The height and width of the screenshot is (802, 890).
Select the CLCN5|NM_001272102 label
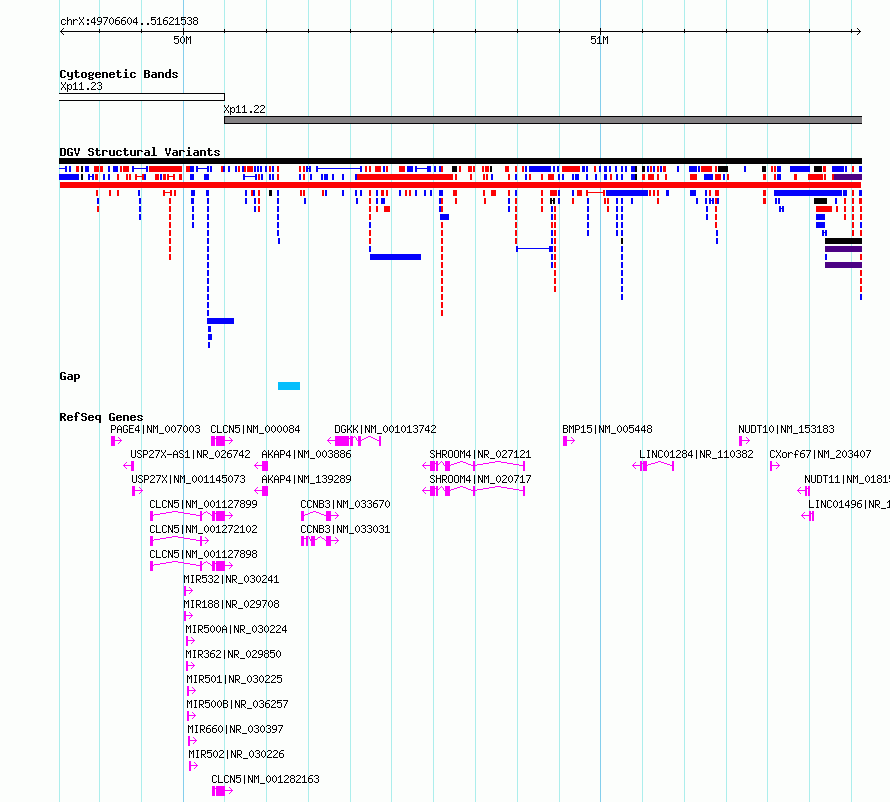pos(203,529)
